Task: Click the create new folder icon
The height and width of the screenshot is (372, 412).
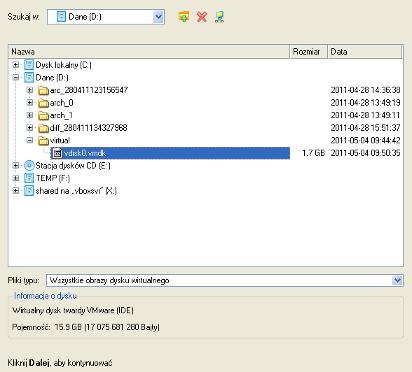Action: point(184,16)
